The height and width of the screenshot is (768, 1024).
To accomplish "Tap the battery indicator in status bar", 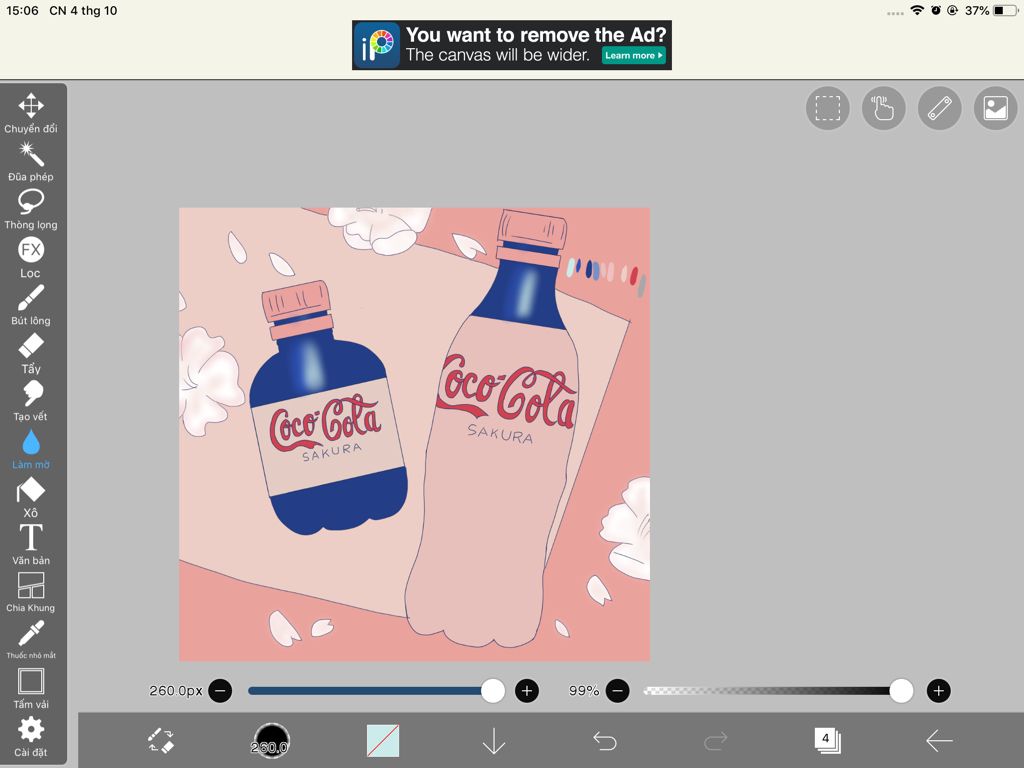I will 1004,10.
